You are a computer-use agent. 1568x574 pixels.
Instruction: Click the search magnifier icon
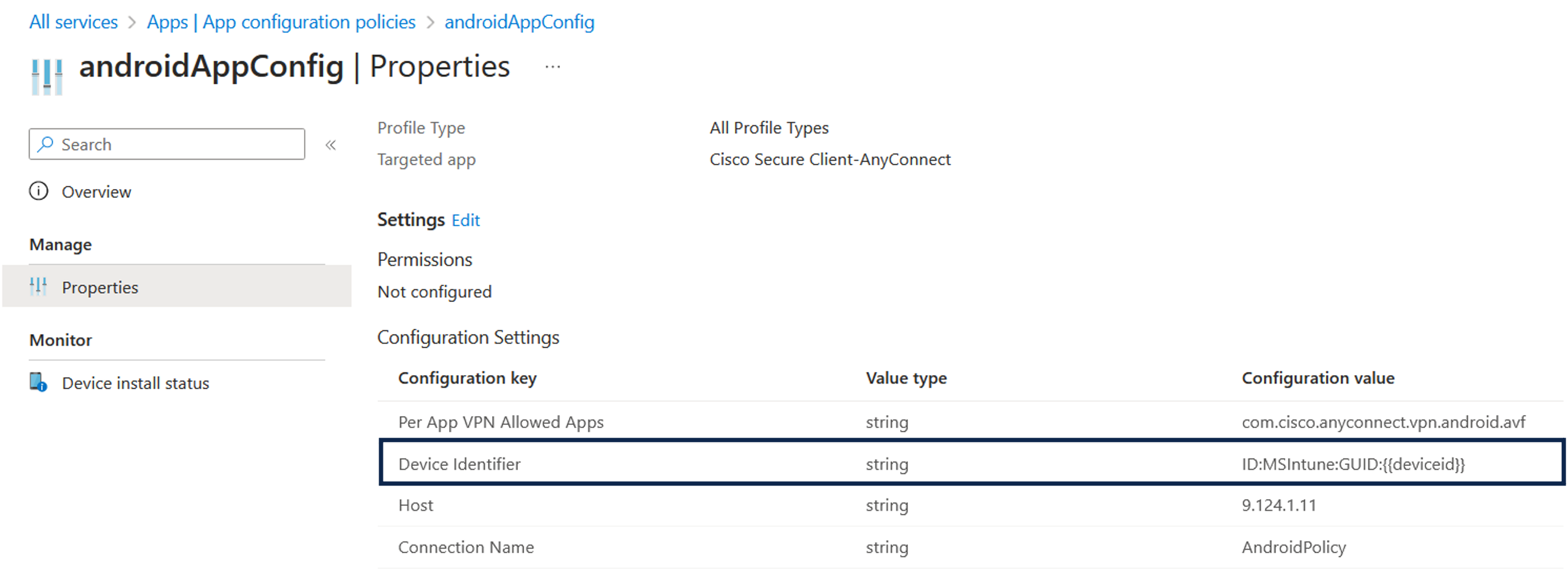click(x=46, y=144)
